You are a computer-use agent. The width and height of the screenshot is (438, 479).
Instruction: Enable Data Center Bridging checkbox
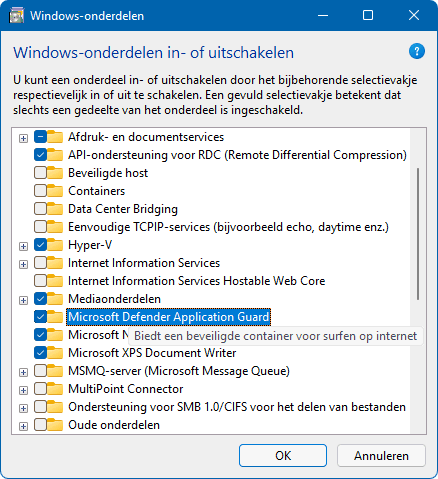pos(40,209)
